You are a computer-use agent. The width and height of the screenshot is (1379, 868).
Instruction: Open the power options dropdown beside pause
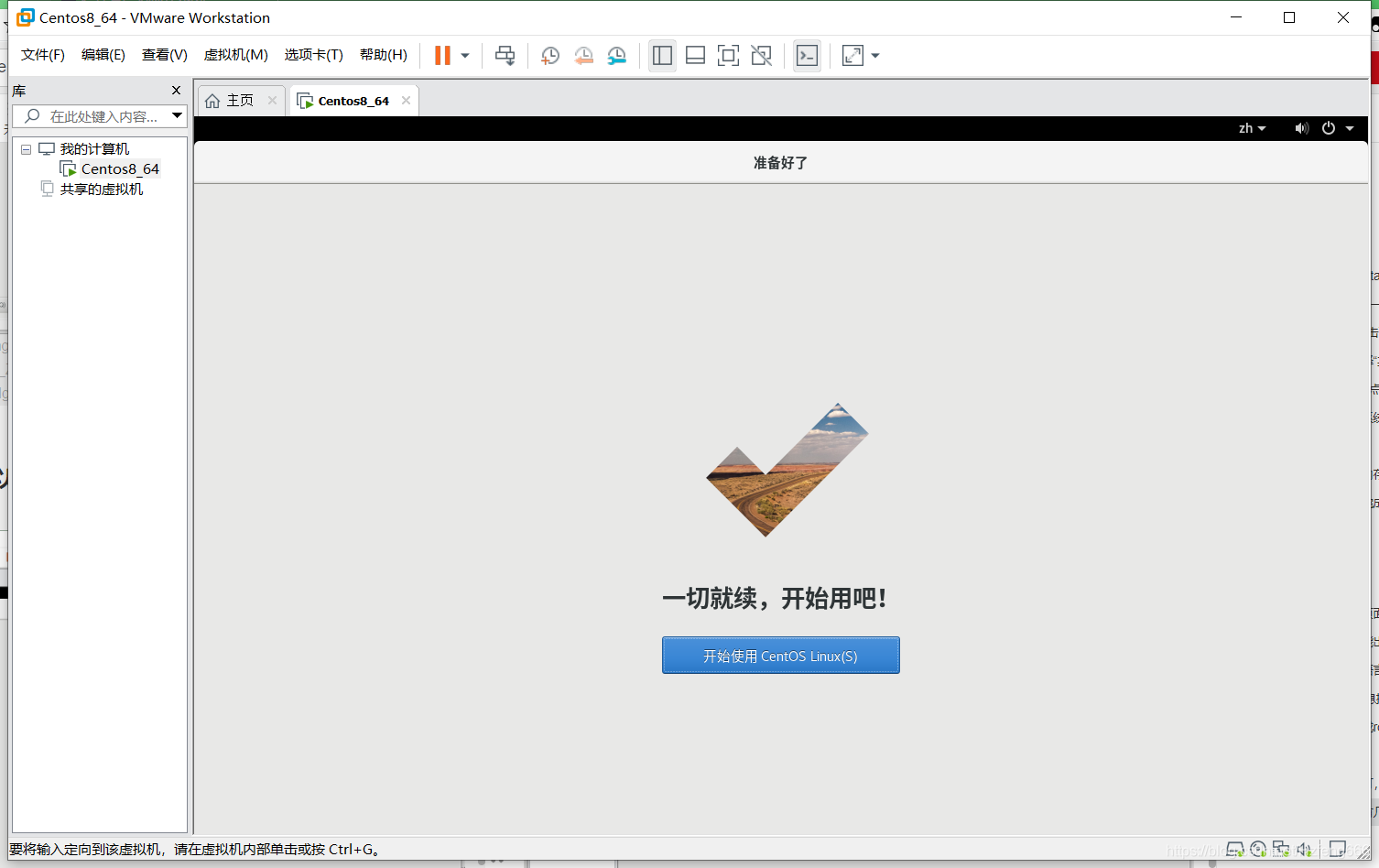point(465,56)
